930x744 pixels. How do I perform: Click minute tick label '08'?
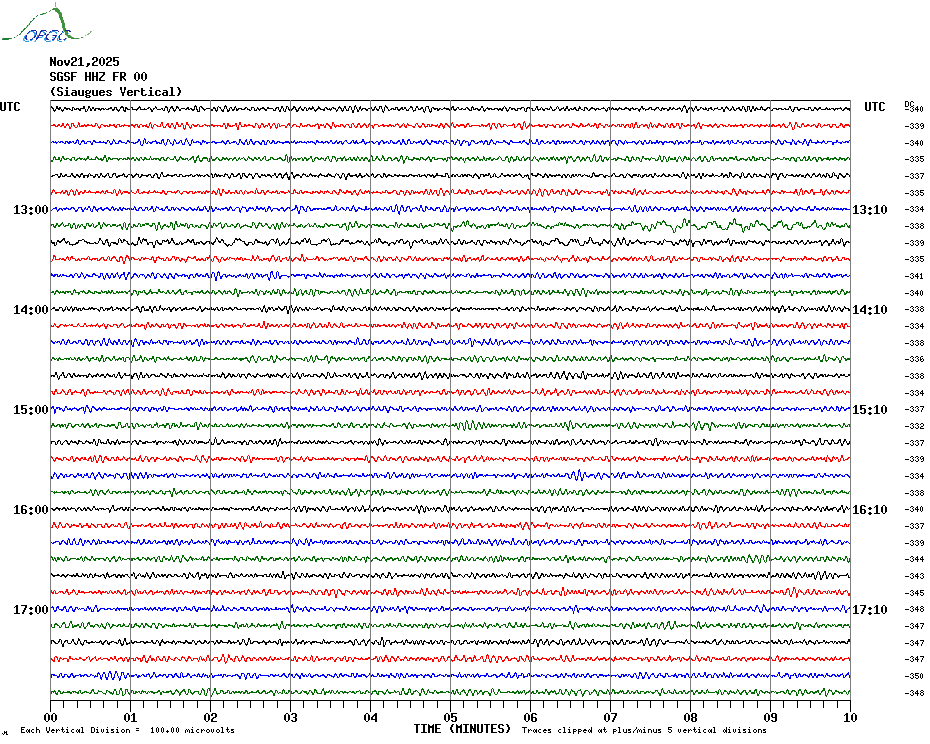click(x=690, y=717)
